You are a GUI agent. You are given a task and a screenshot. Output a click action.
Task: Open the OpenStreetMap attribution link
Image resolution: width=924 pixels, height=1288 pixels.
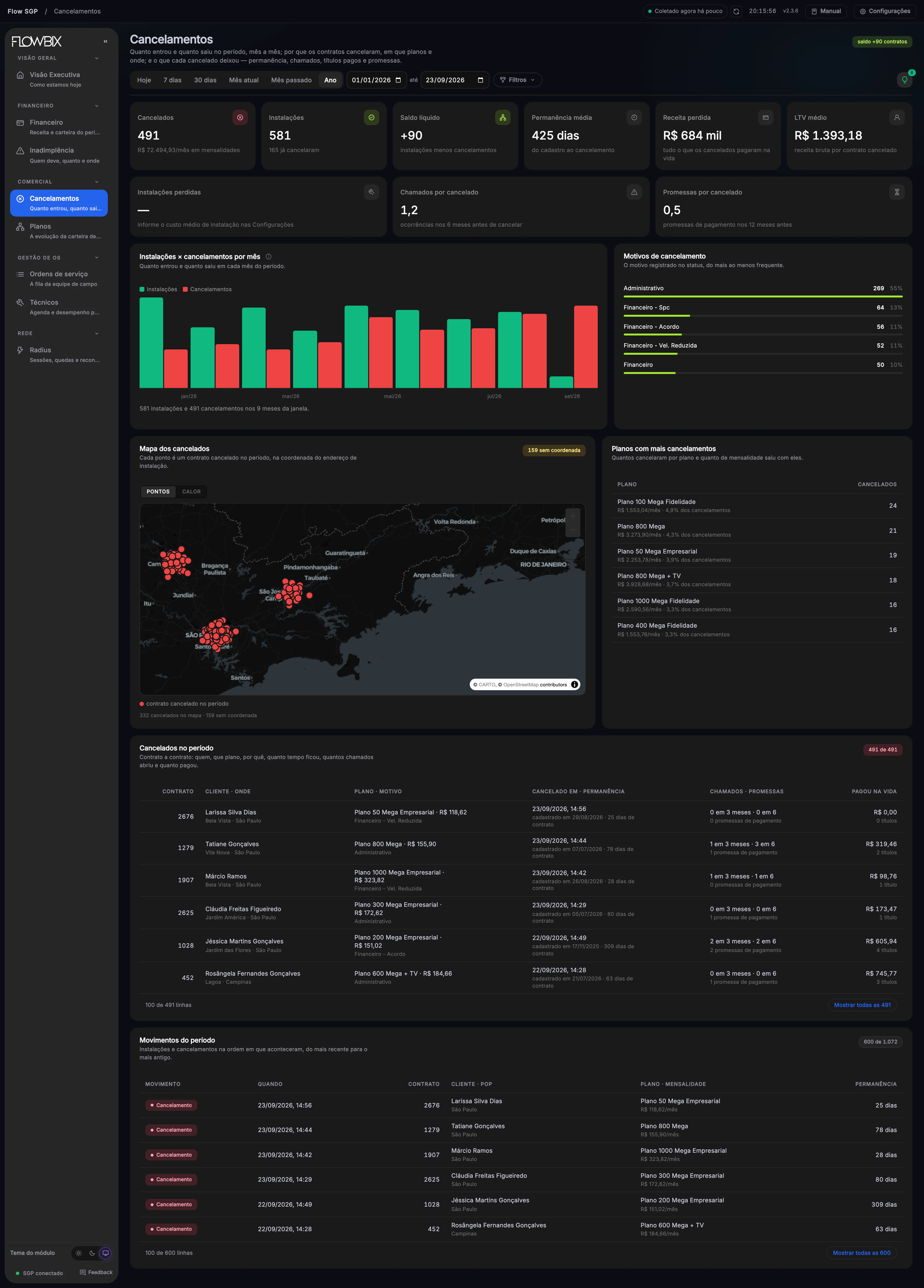click(521, 685)
